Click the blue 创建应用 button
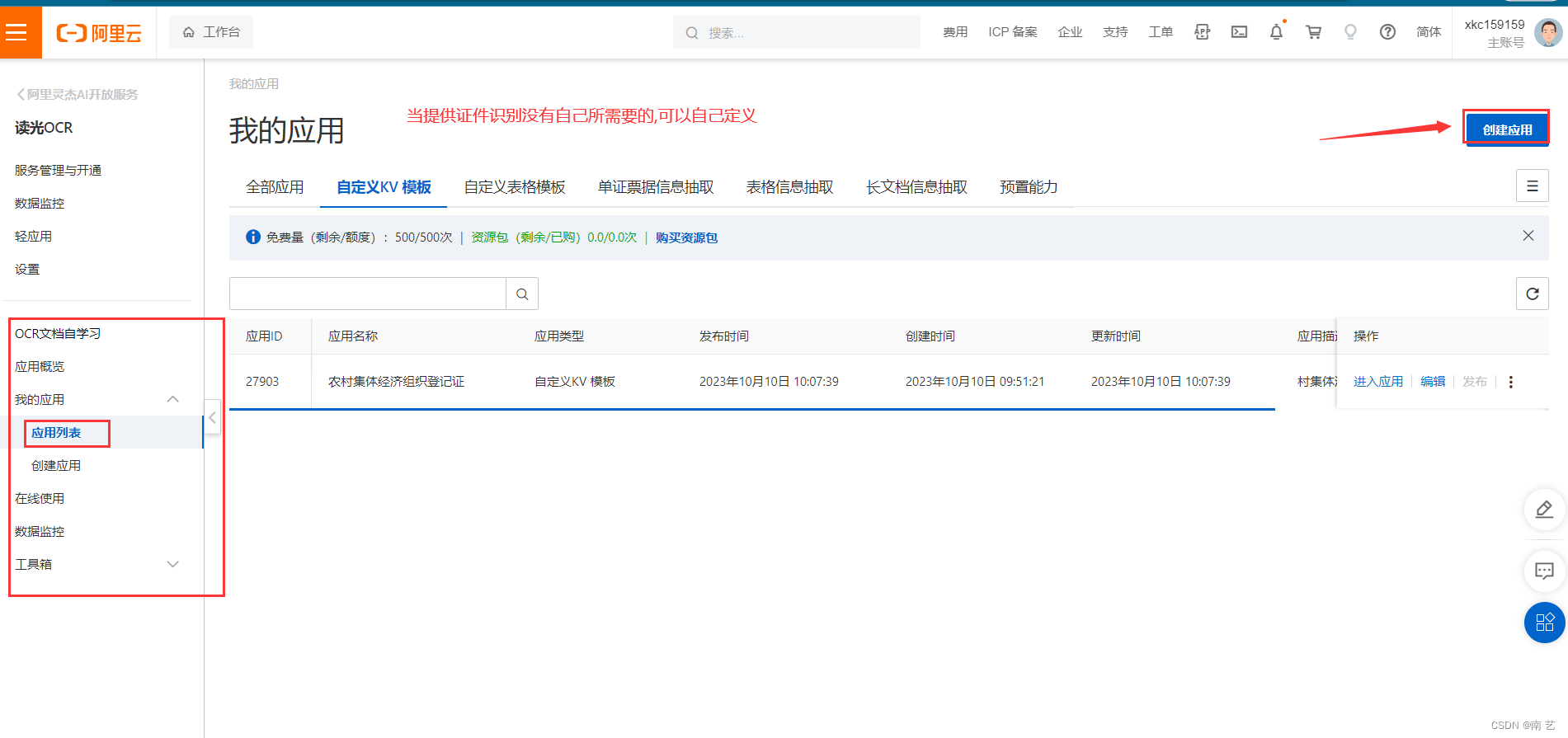The height and width of the screenshot is (738, 1568). pyautogui.click(x=1507, y=129)
